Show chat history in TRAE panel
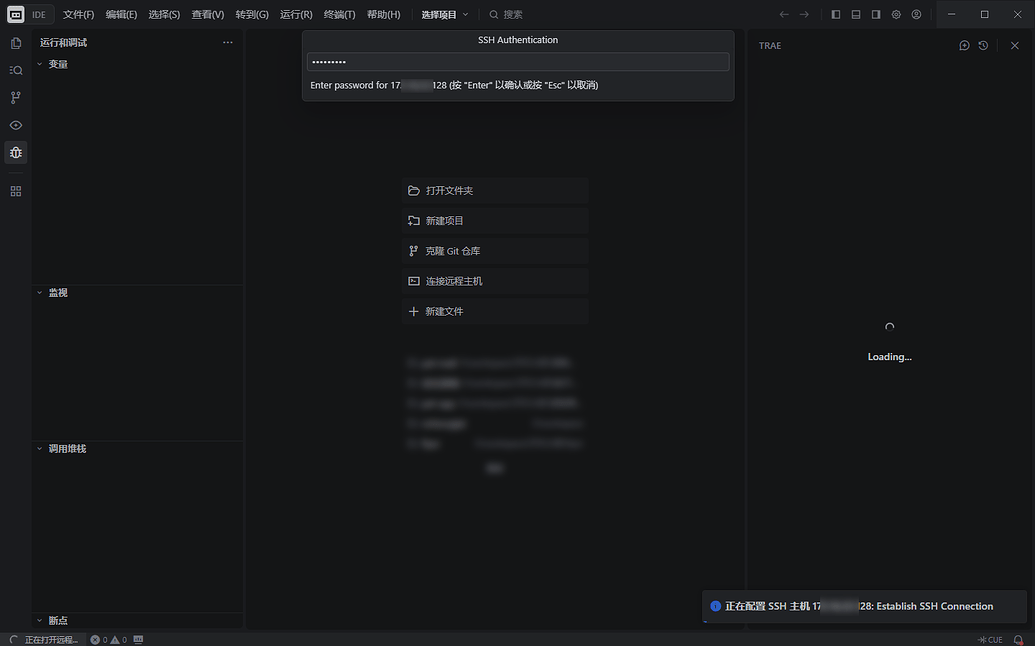This screenshot has width=1035, height=646. click(984, 46)
